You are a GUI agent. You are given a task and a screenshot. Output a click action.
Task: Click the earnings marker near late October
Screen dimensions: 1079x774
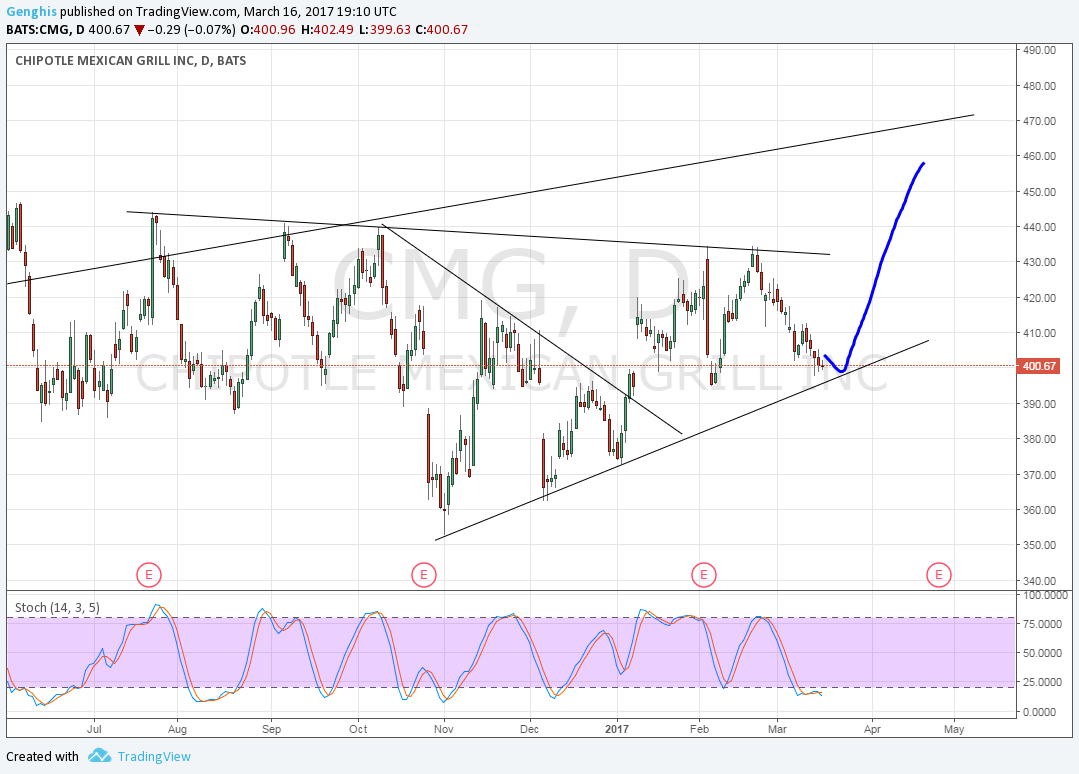pos(424,574)
